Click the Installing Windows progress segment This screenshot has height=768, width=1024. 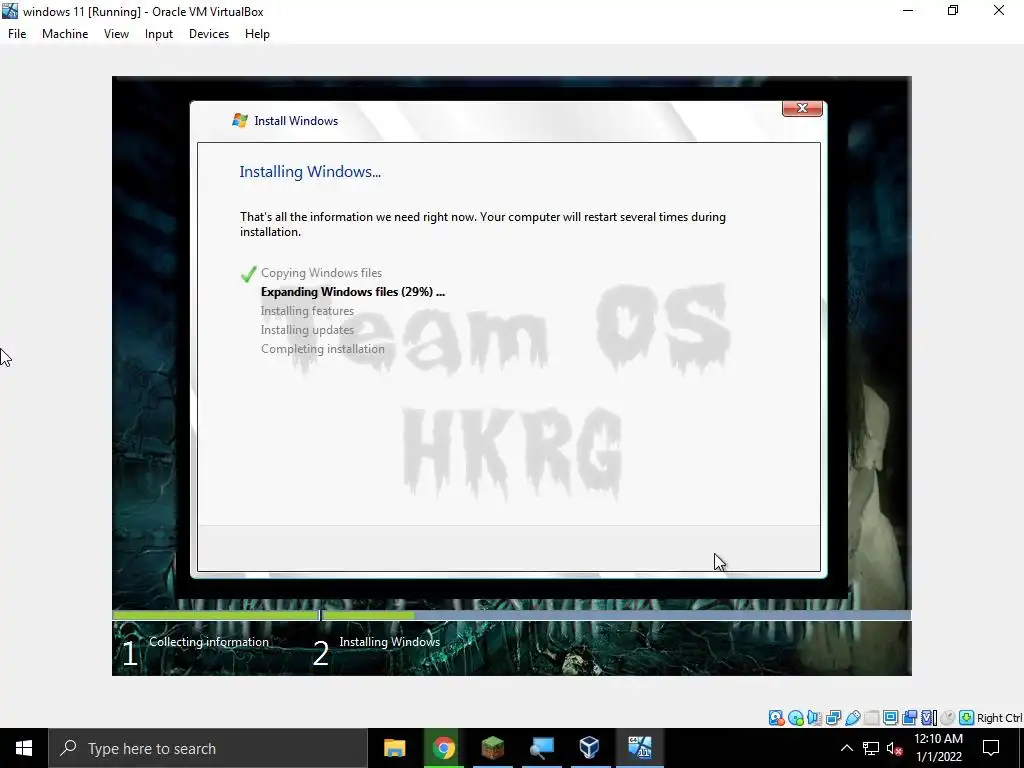point(616,615)
